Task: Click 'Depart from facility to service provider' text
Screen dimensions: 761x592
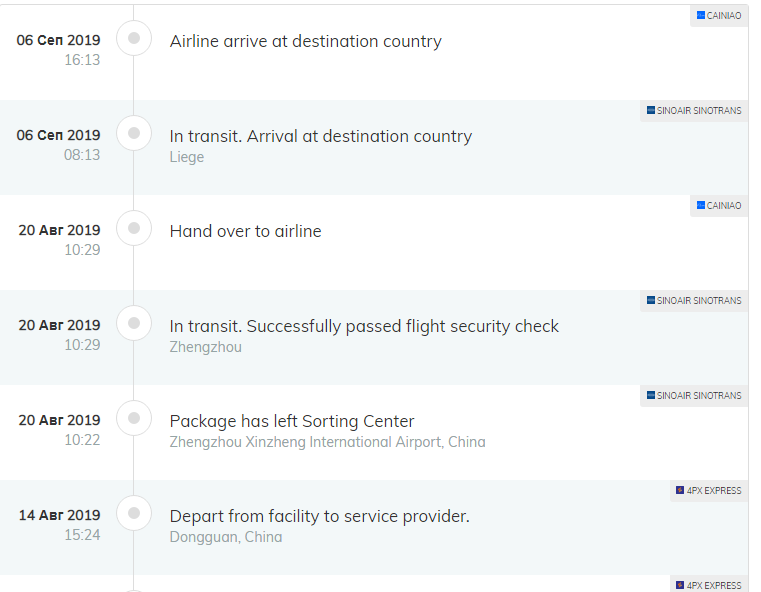Action: coord(320,516)
